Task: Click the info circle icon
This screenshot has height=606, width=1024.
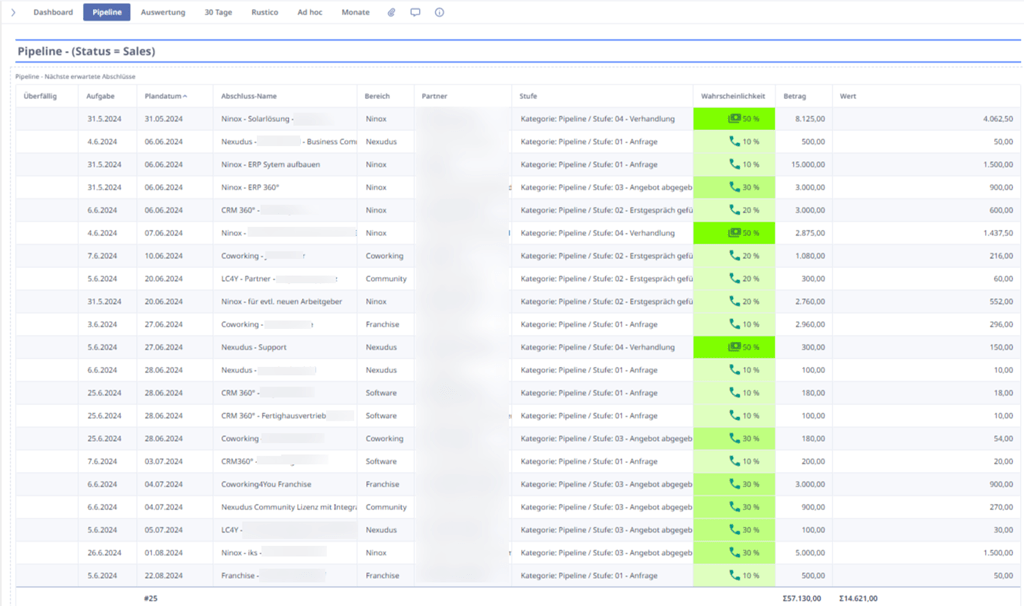Action: pos(439,13)
